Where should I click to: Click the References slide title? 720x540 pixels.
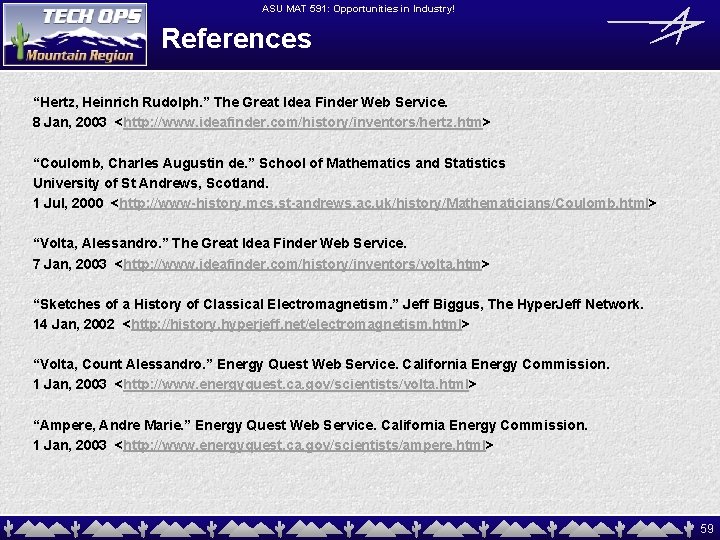(236, 39)
